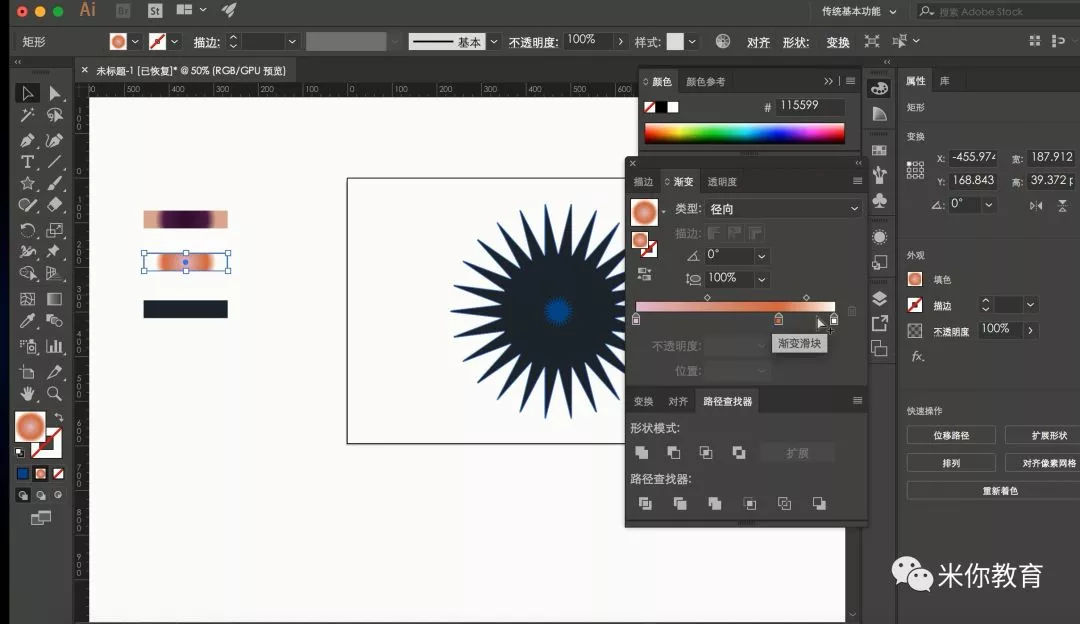The width and height of the screenshot is (1080, 624).
Task: Choose the Eyedropper tool
Action: (27, 322)
